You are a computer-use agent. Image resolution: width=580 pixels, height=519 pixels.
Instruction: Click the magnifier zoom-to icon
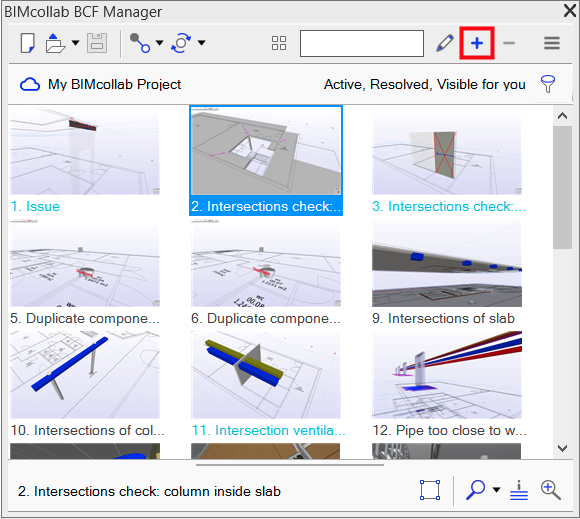tap(475, 490)
